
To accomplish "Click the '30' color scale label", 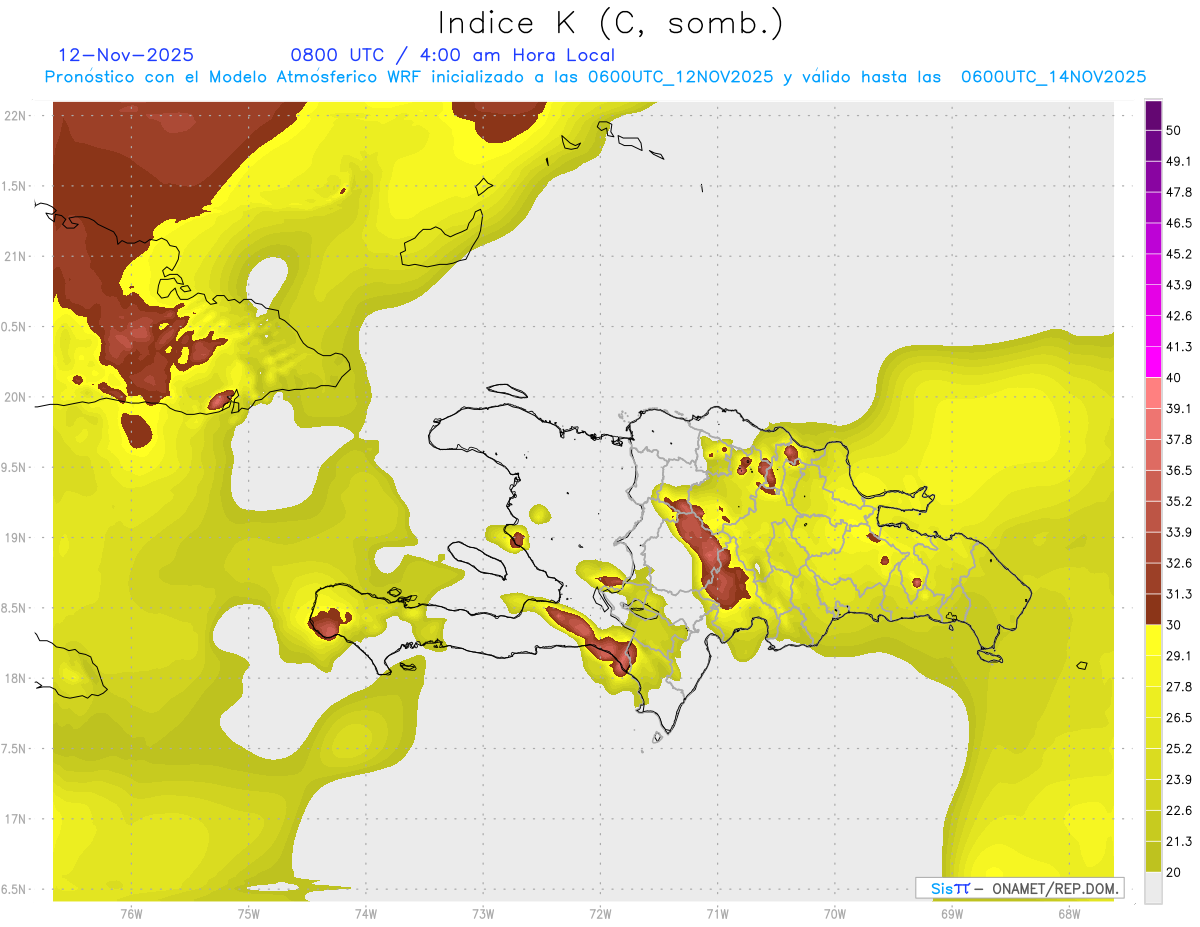I will (1174, 625).
